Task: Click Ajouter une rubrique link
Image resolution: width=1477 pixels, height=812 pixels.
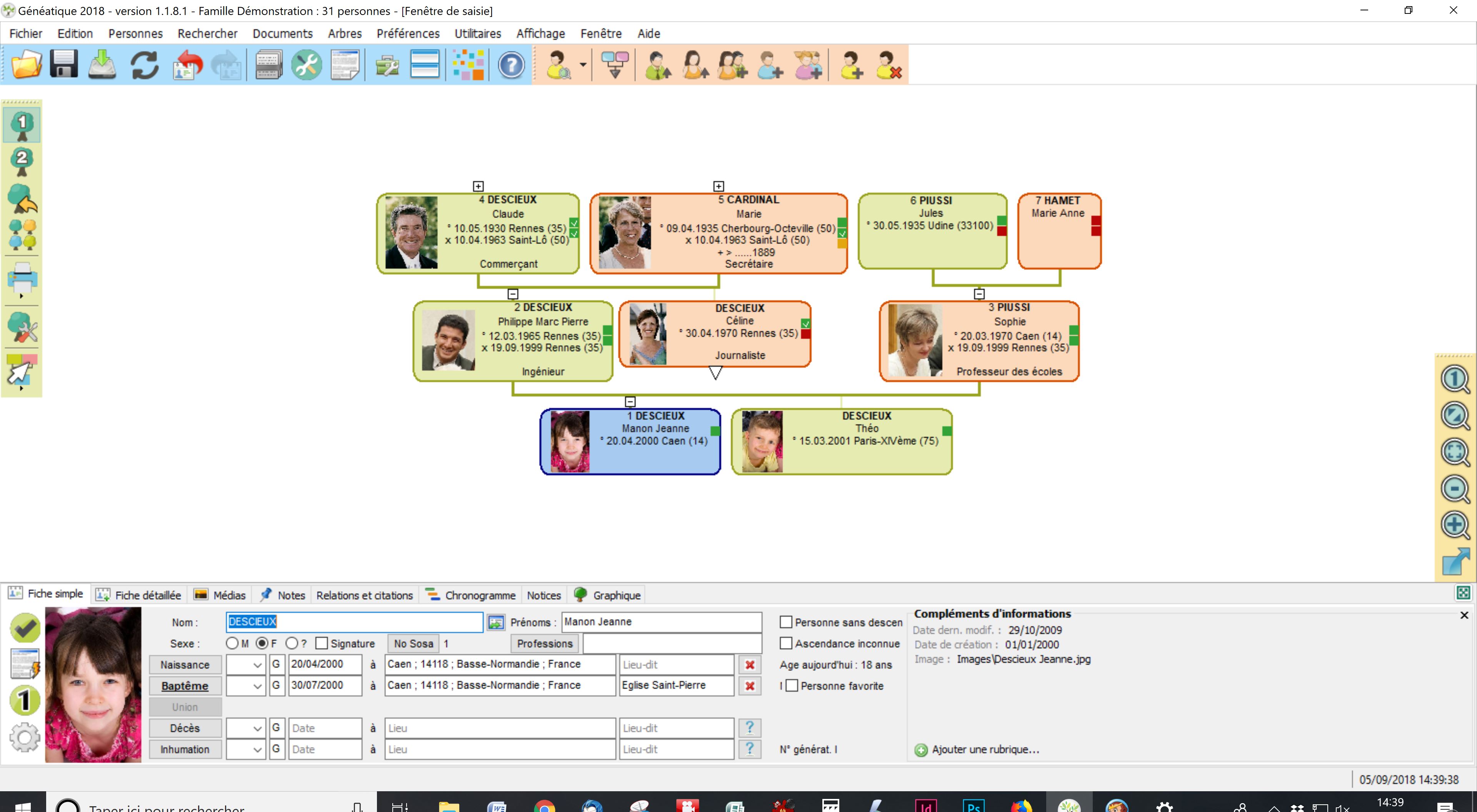Action: coord(985,750)
